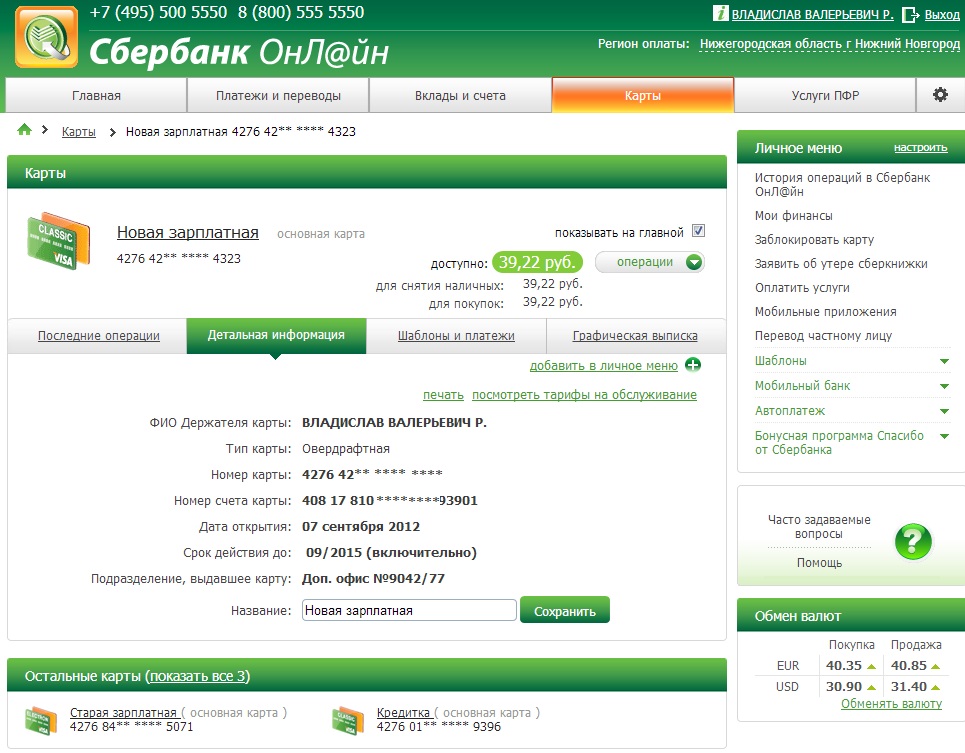Open the ВЛАДИСЛАВ ВАЛЕРЬЕВИЧ Р. profile link
The width and height of the screenshot is (965, 753).
[812, 15]
